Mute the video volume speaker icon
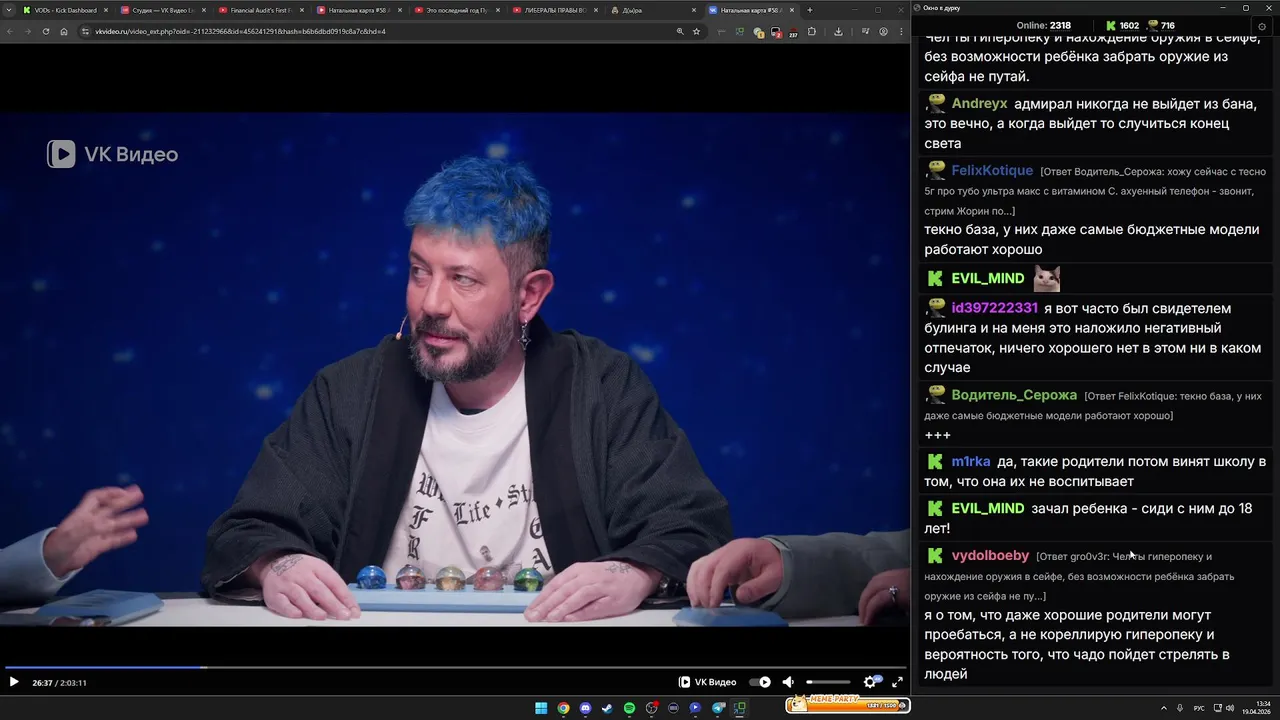The height and width of the screenshot is (720, 1280). pos(788,682)
